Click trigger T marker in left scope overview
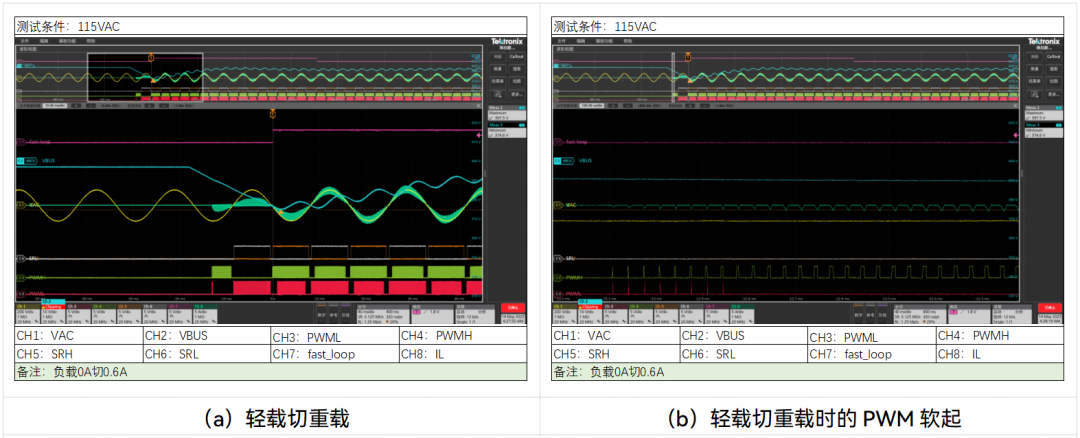 (151, 57)
